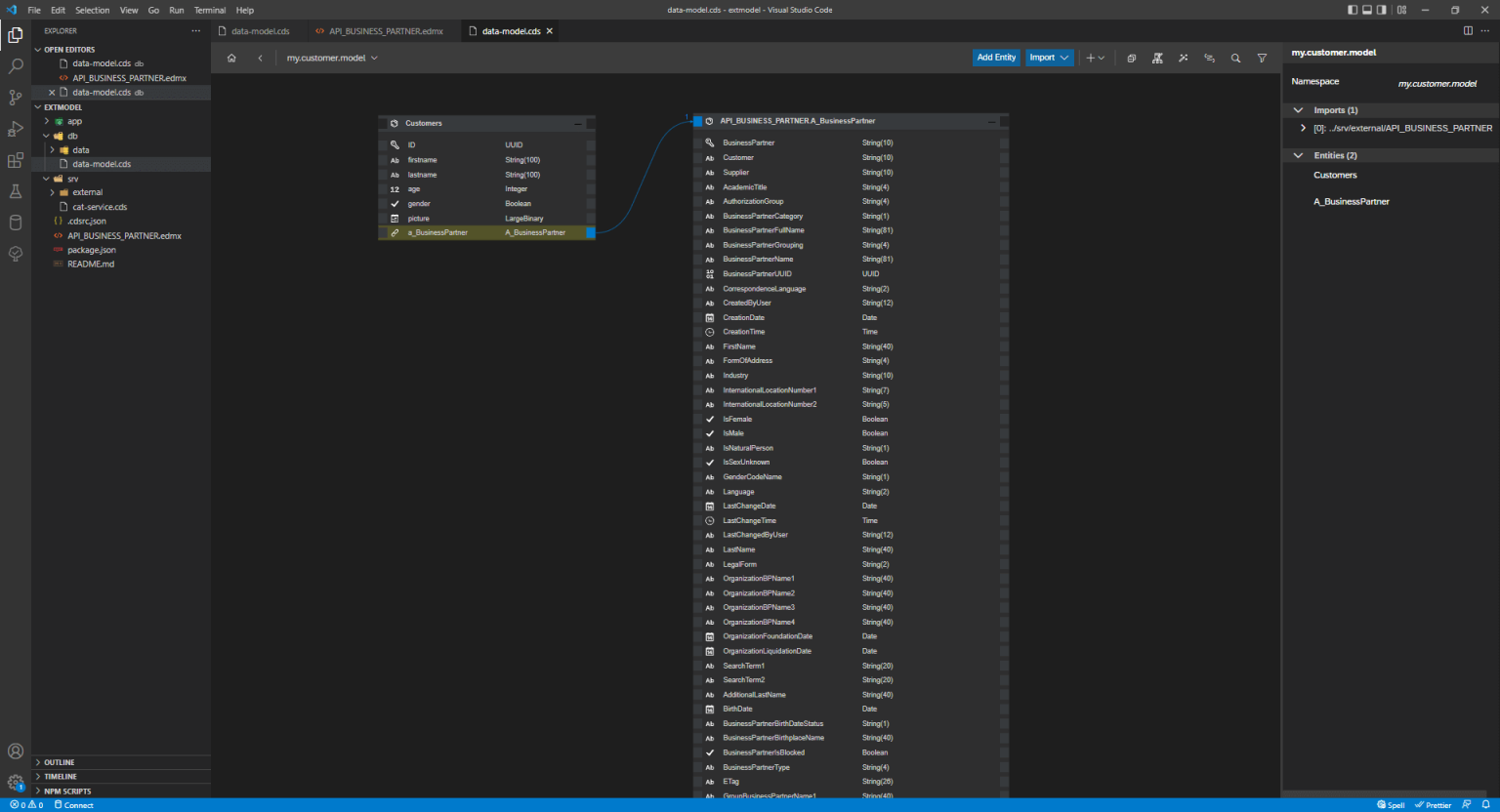Collapse the Entities (2) section
The height and width of the screenshot is (812, 1500).
[1299, 154]
